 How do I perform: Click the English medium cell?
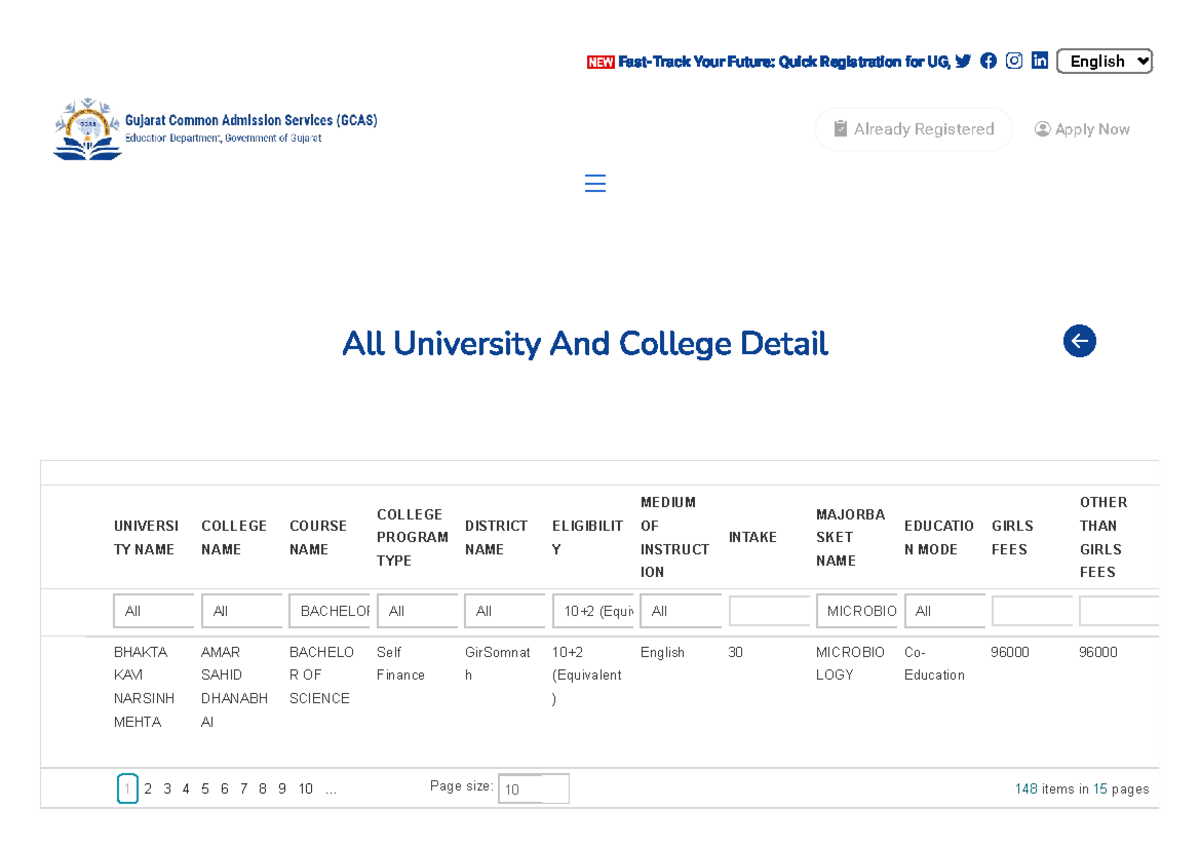(x=662, y=652)
